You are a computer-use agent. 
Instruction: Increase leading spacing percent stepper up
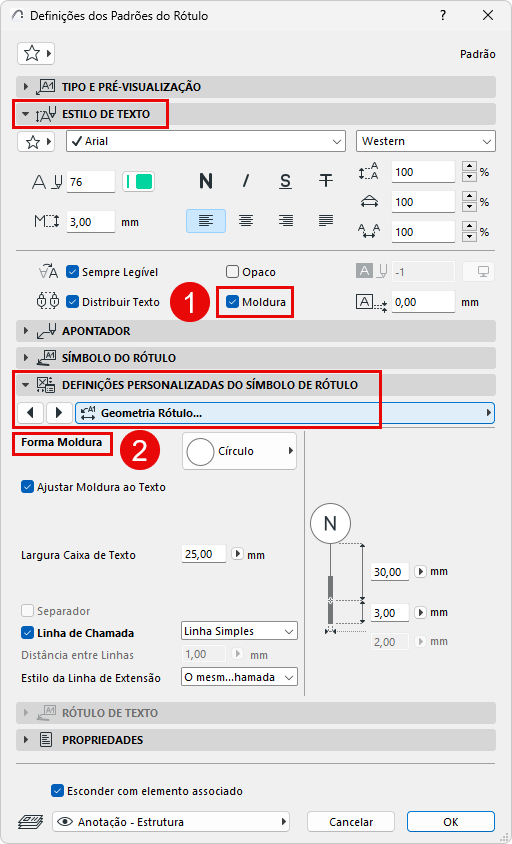469,167
